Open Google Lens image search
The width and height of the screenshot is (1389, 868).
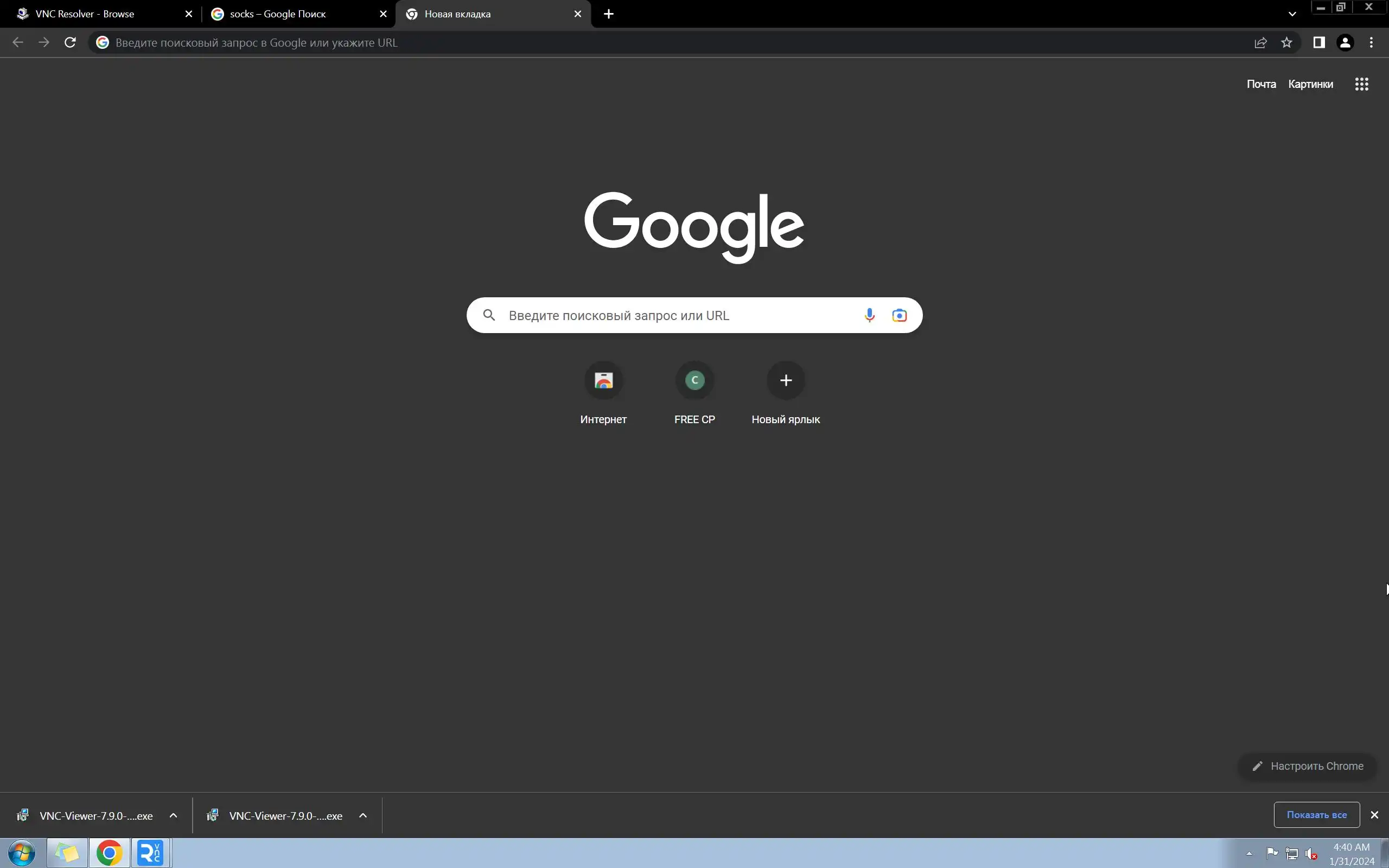pos(899,315)
